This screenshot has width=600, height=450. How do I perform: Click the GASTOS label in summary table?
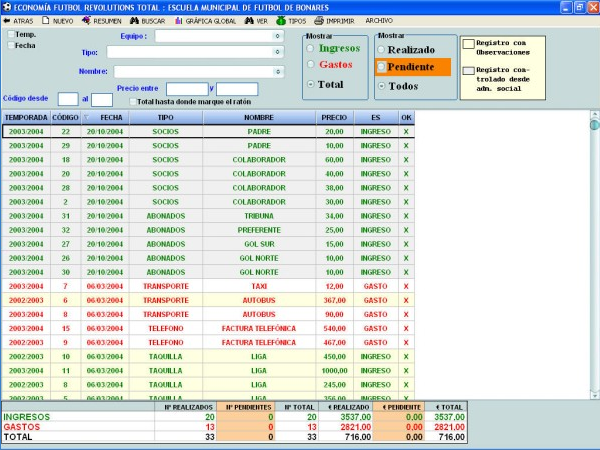[21, 427]
